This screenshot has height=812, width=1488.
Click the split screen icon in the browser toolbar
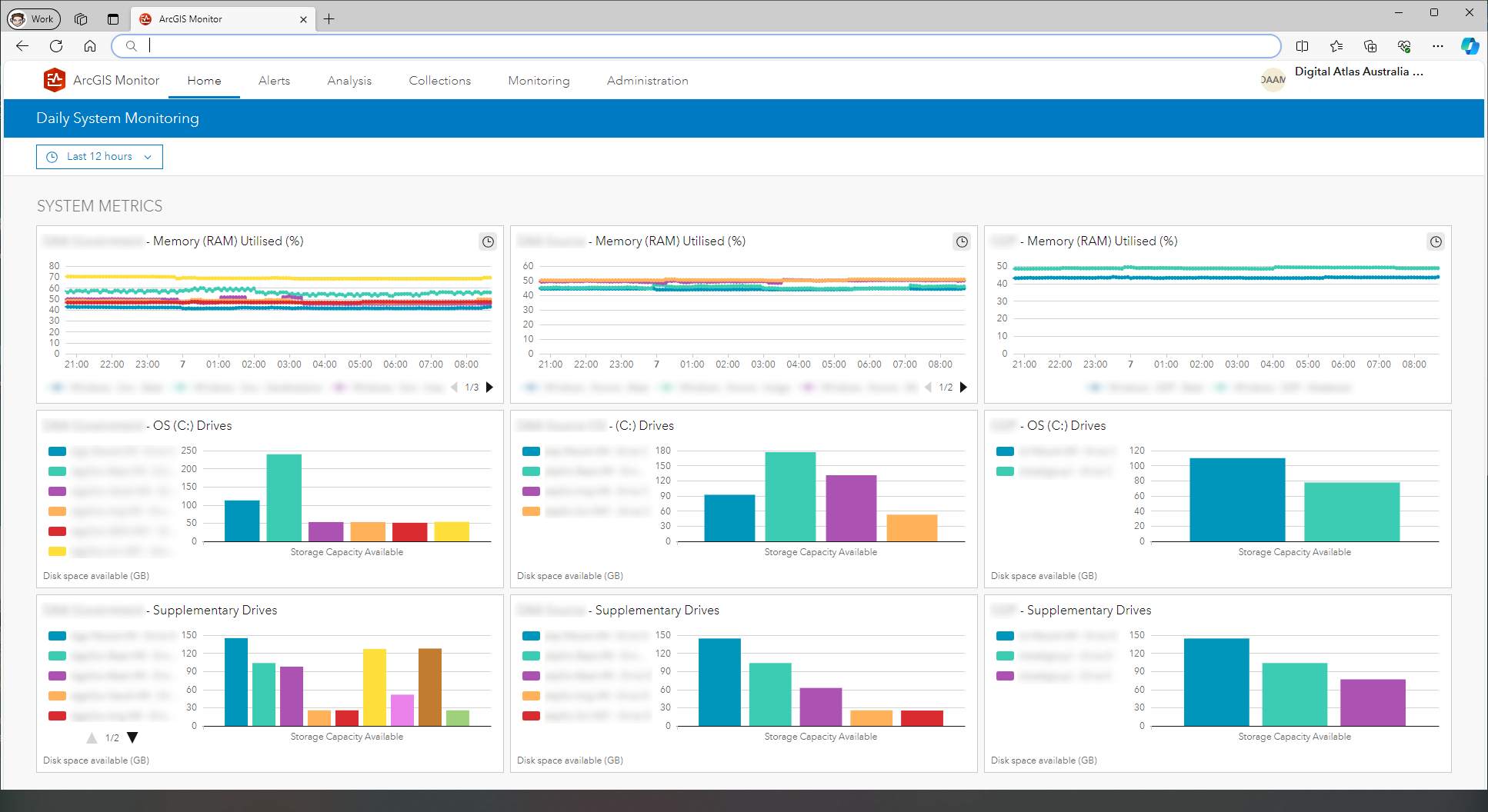pyautogui.click(x=1303, y=46)
